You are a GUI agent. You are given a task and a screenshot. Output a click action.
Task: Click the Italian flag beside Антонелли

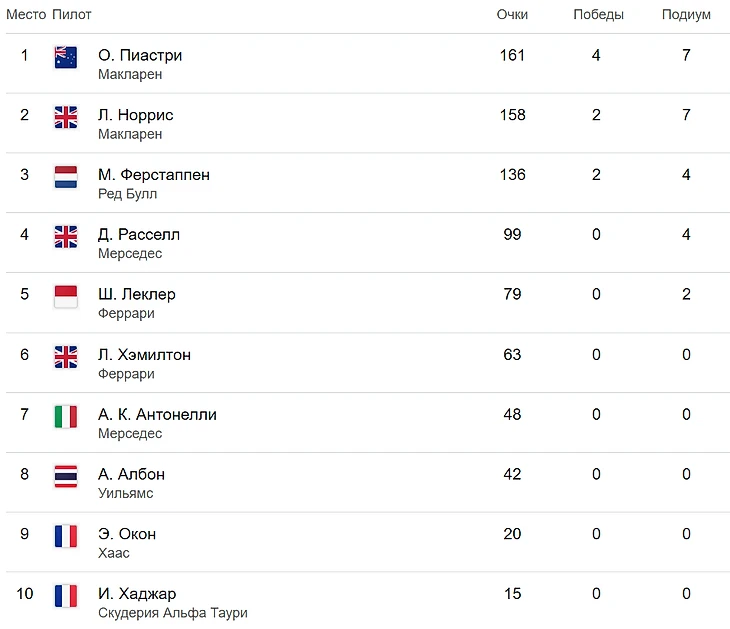66,417
